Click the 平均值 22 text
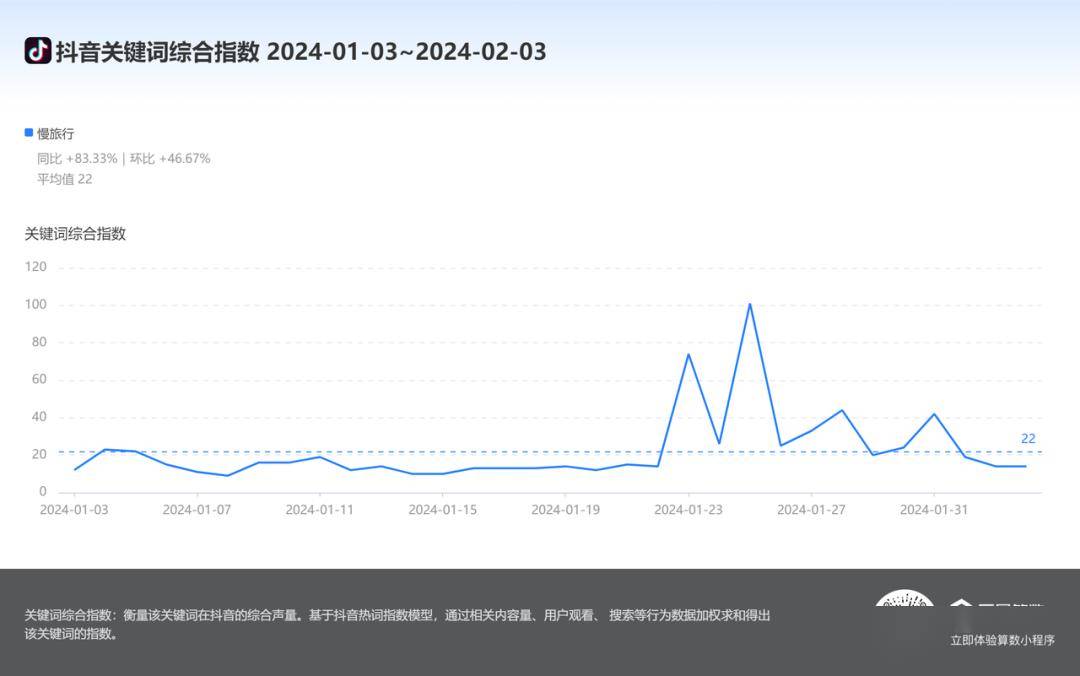 65,179
